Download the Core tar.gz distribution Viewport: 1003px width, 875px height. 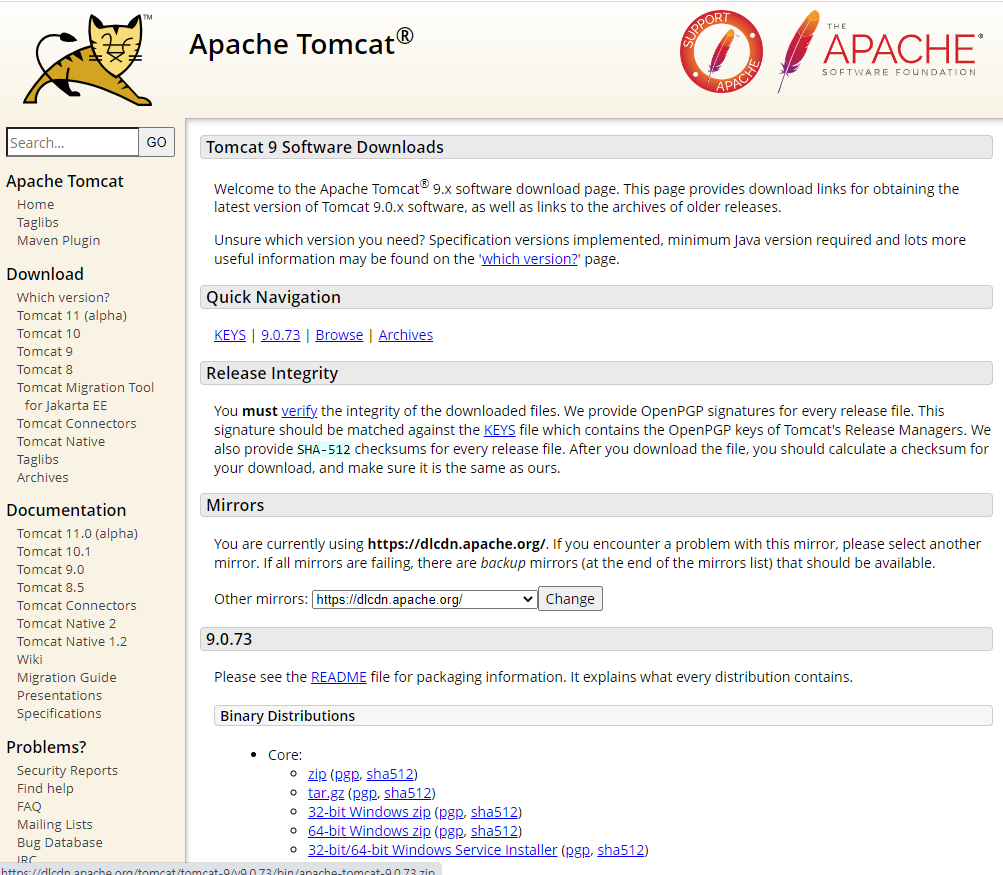point(326,793)
